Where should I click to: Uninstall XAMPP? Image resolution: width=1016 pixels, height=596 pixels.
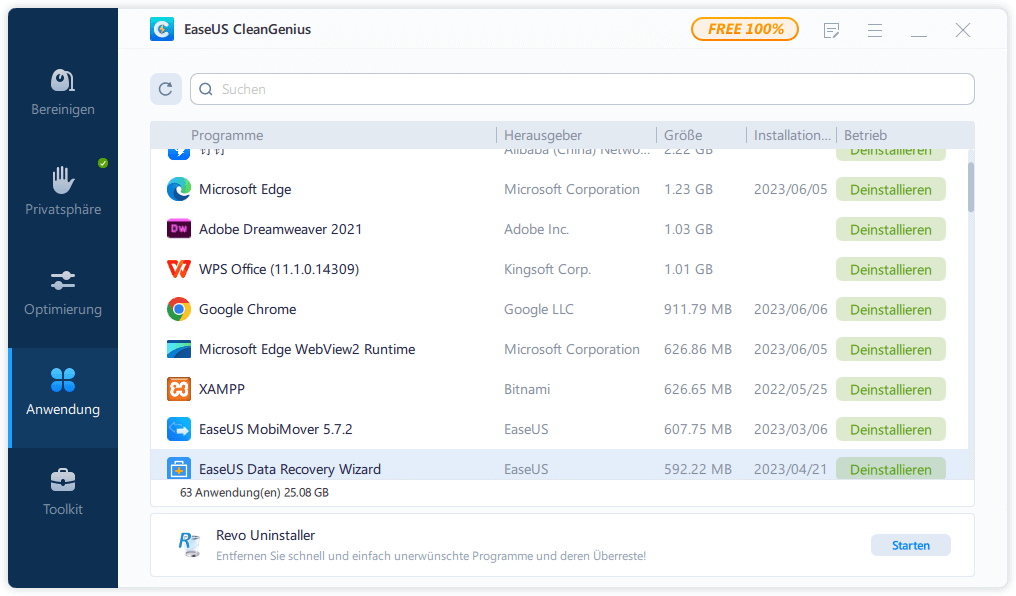[890, 389]
